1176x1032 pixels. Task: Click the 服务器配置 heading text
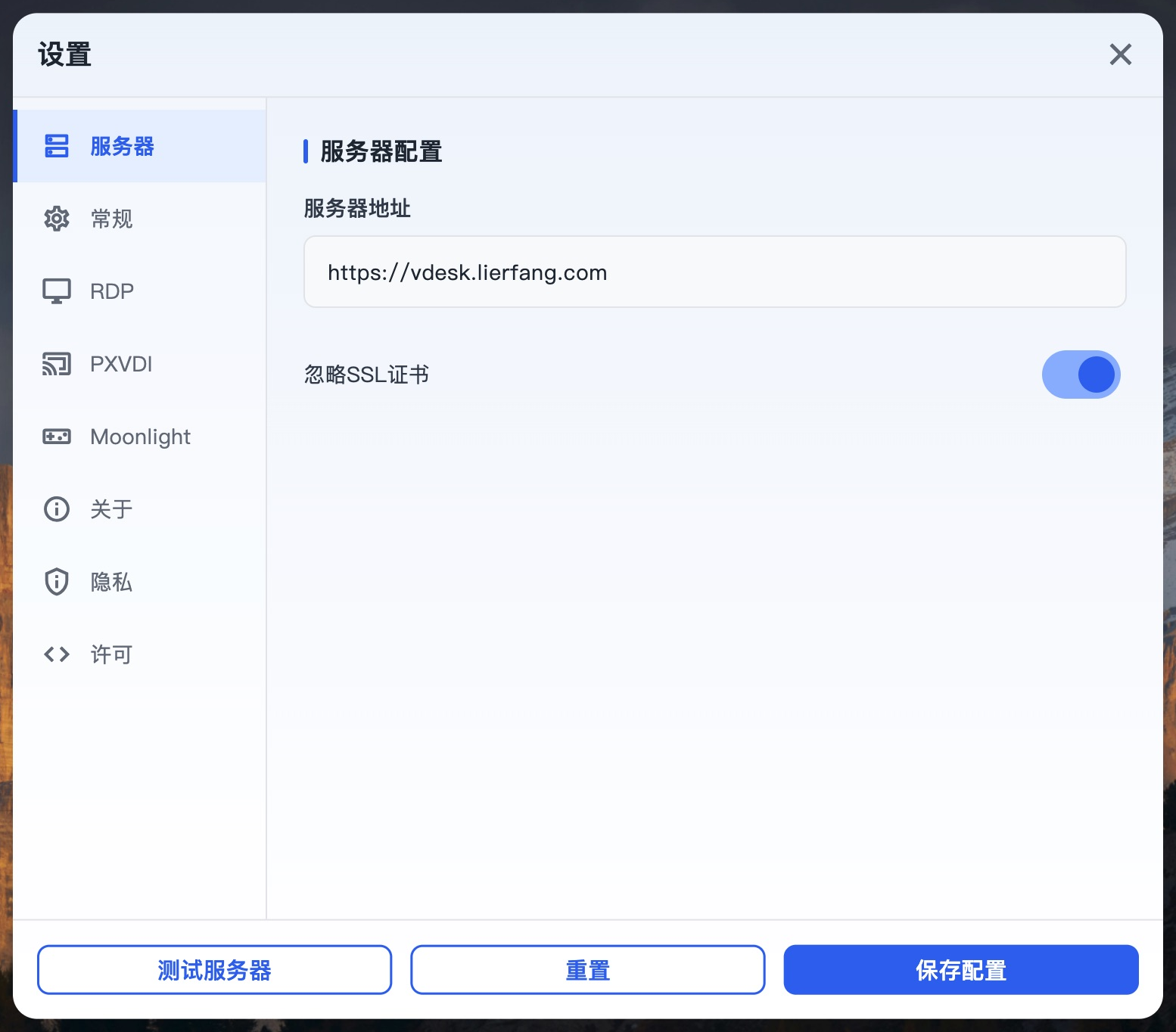[381, 151]
